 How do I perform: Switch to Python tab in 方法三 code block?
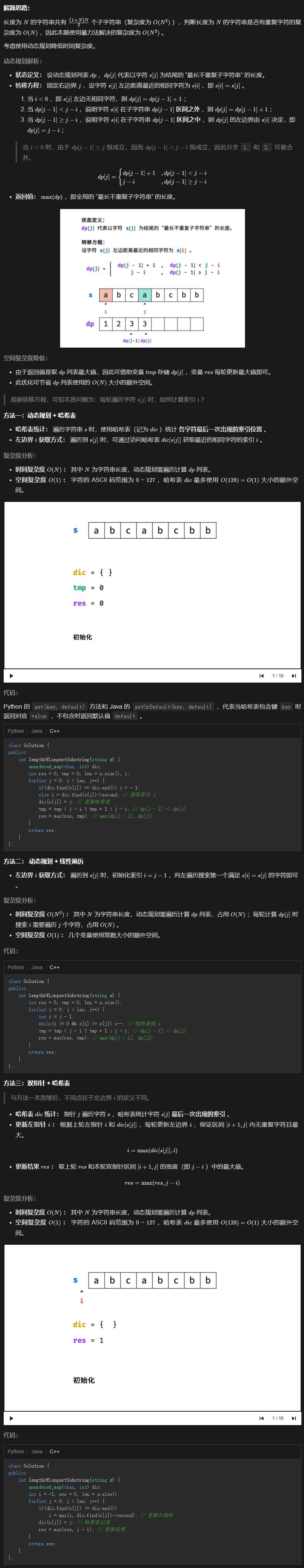click(16, 1452)
